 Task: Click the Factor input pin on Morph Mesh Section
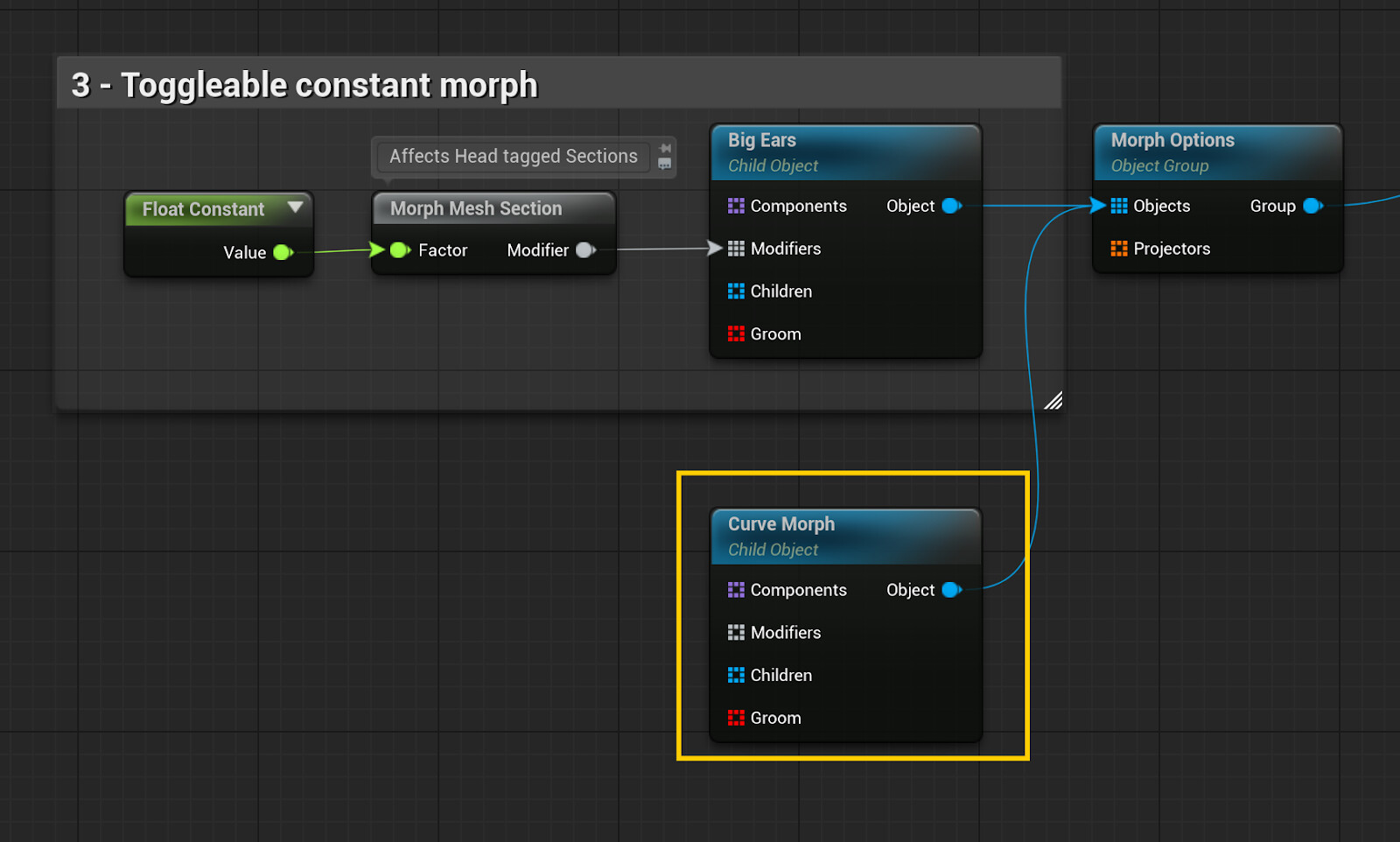[x=400, y=250]
